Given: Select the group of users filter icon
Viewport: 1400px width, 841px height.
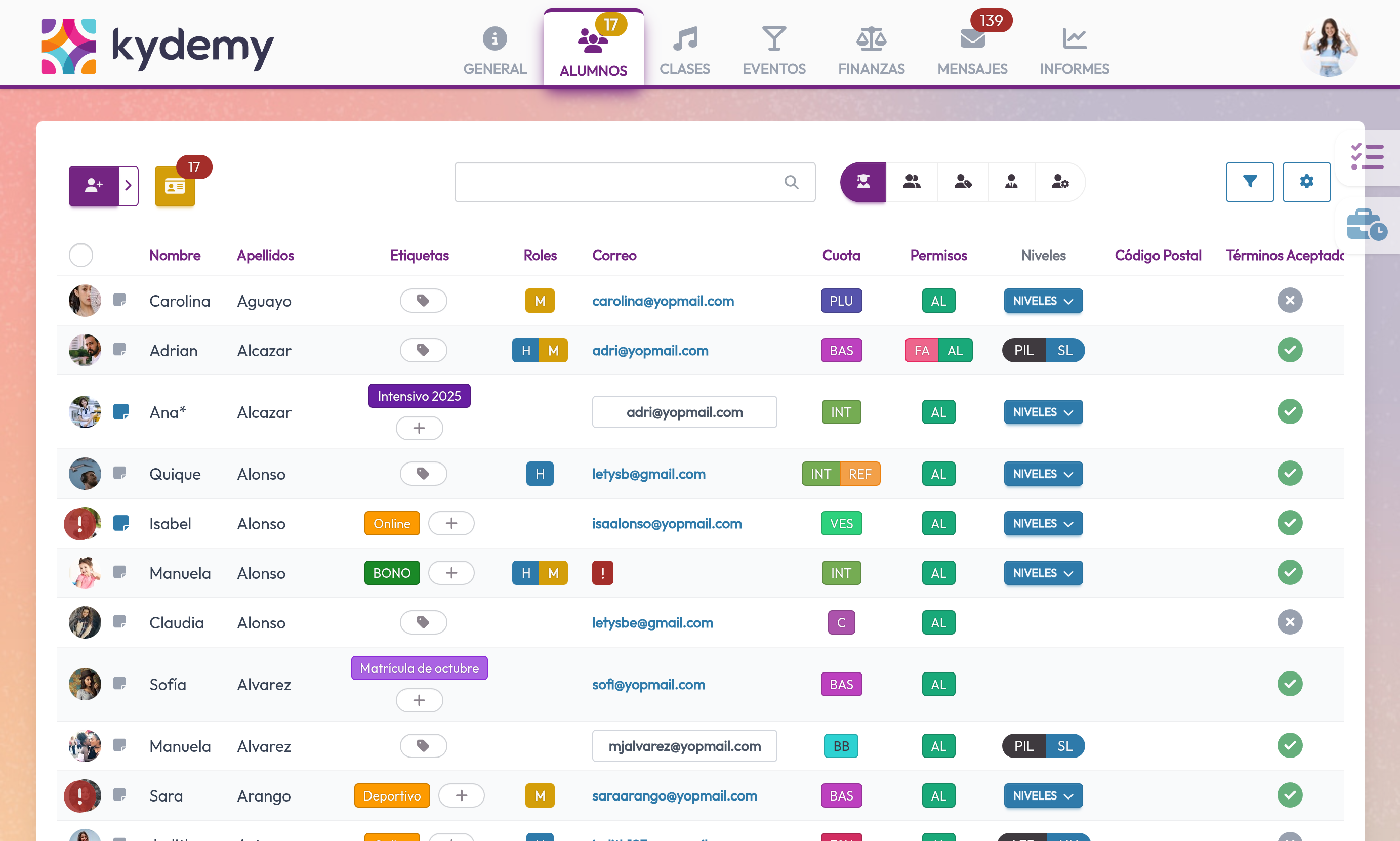Looking at the screenshot, I should point(911,182).
